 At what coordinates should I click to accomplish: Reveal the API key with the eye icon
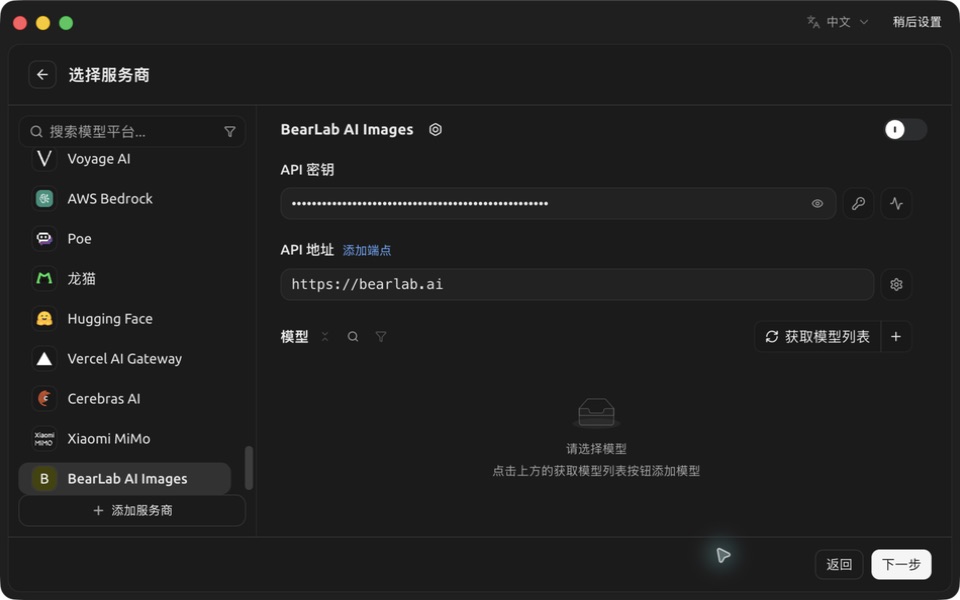pos(817,204)
